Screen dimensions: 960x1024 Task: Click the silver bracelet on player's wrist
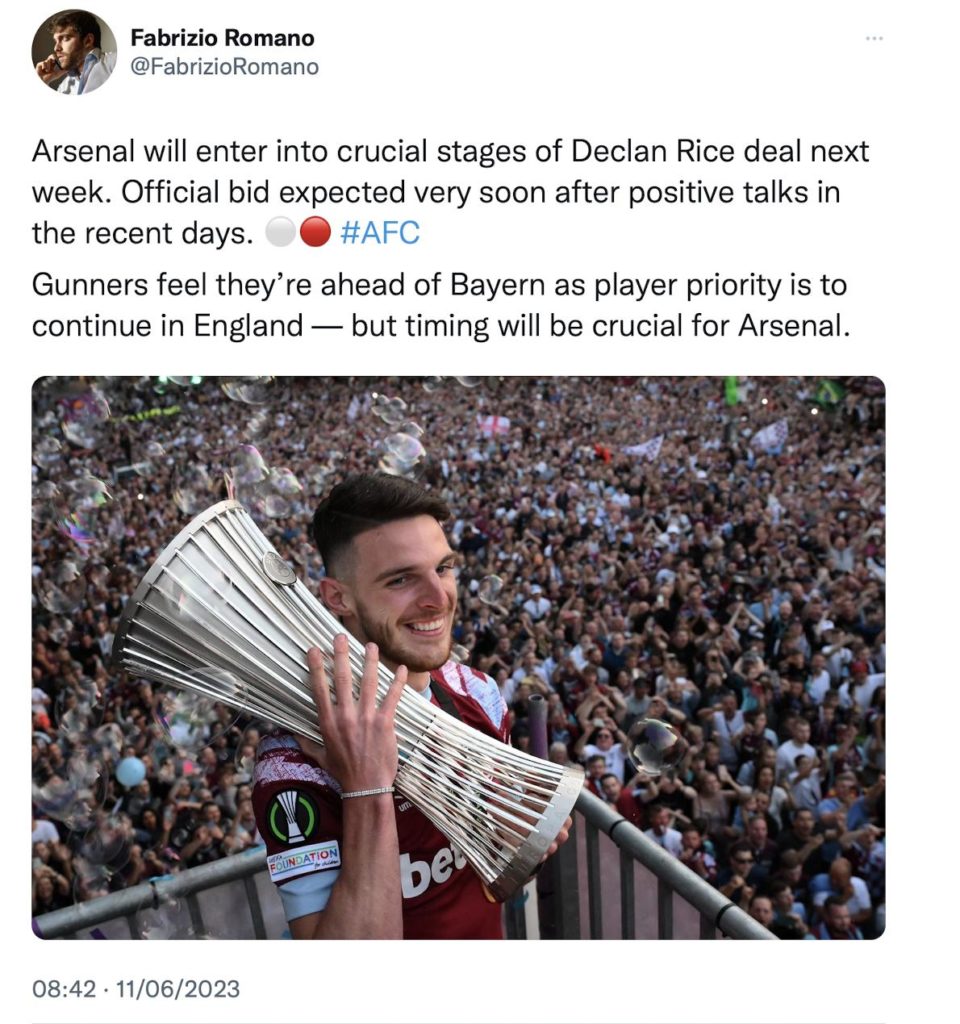[x=366, y=793]
